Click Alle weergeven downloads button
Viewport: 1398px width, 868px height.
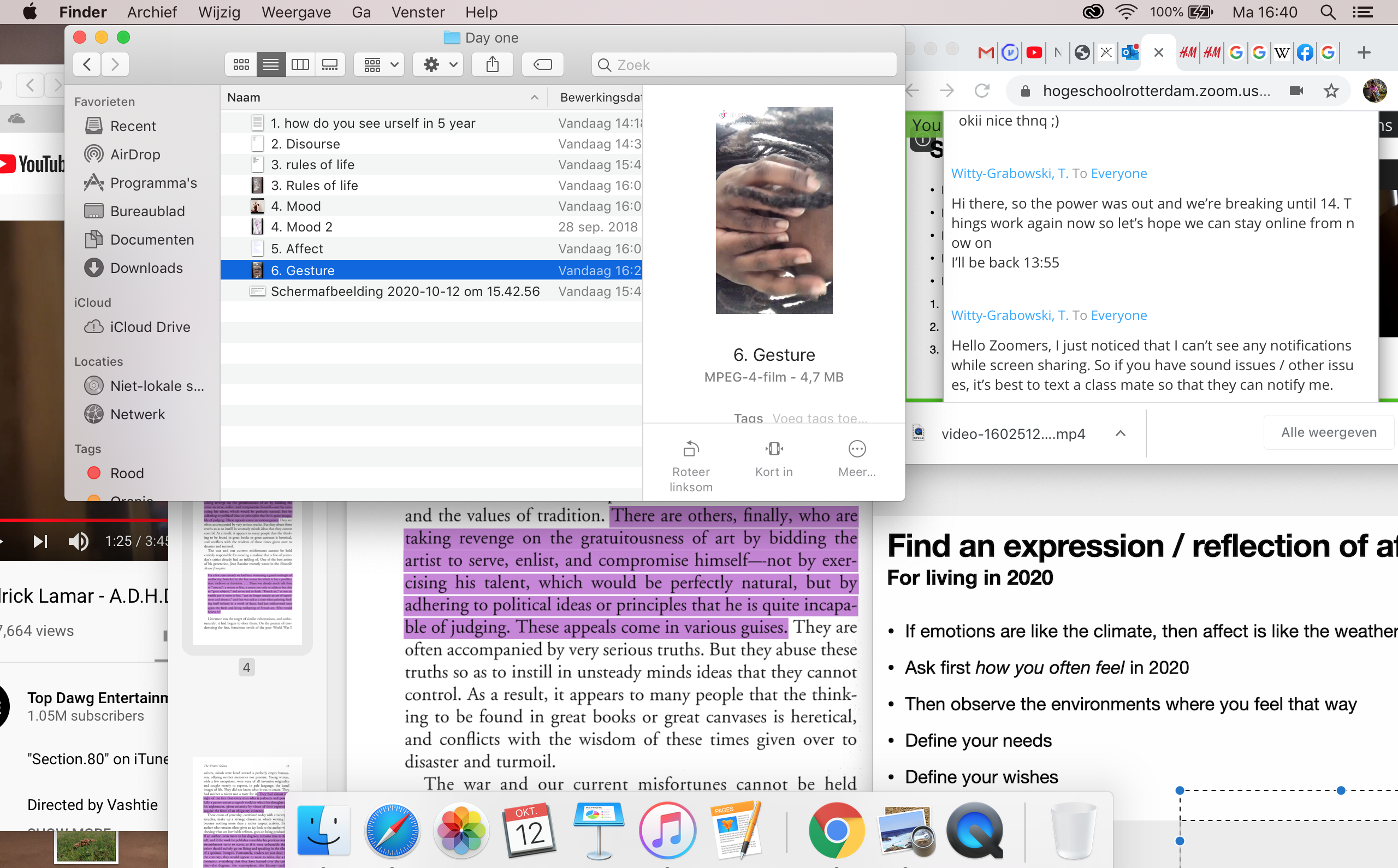point(1329,432)
